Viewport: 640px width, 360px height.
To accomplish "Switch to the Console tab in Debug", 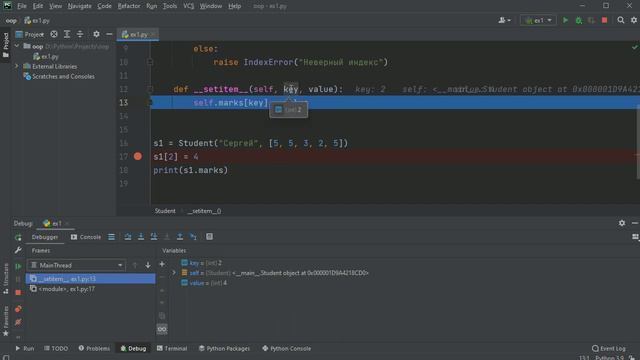I will click(x=86, y=237).
